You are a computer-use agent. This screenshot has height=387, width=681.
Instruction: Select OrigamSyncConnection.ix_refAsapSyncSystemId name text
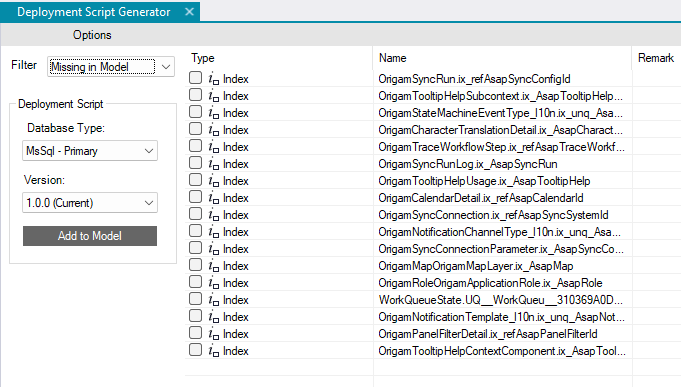[x=493, y=215]
